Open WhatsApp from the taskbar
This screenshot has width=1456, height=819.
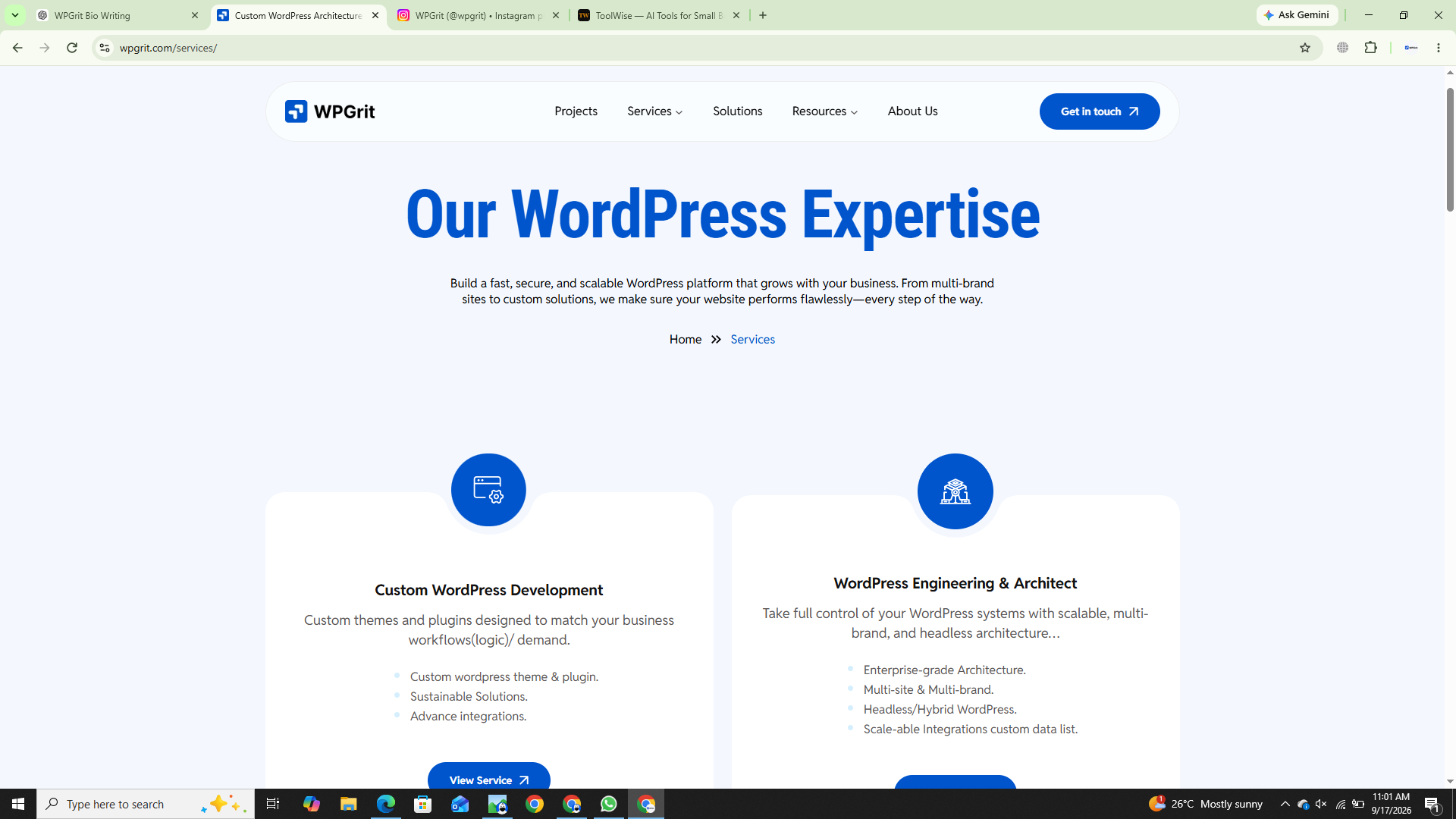point(608,804)
